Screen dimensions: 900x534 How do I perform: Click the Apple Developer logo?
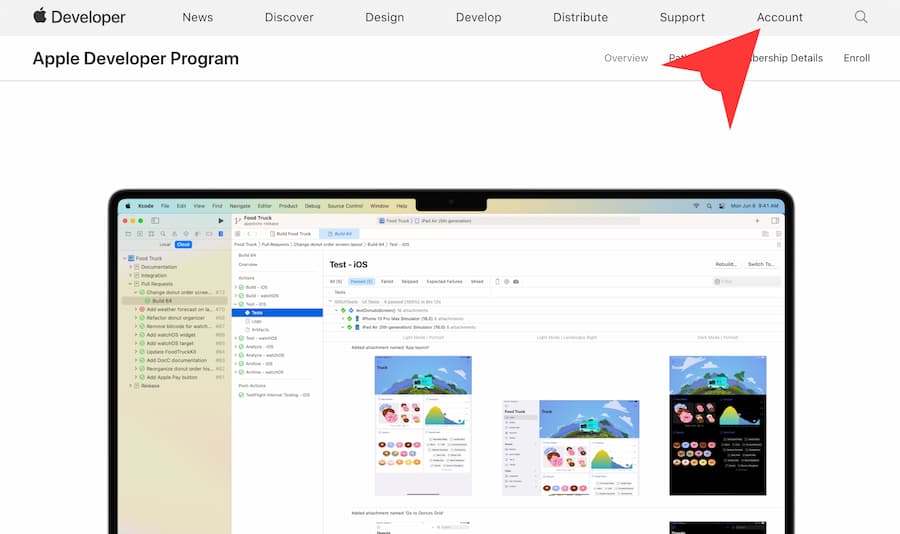point(79,17)
